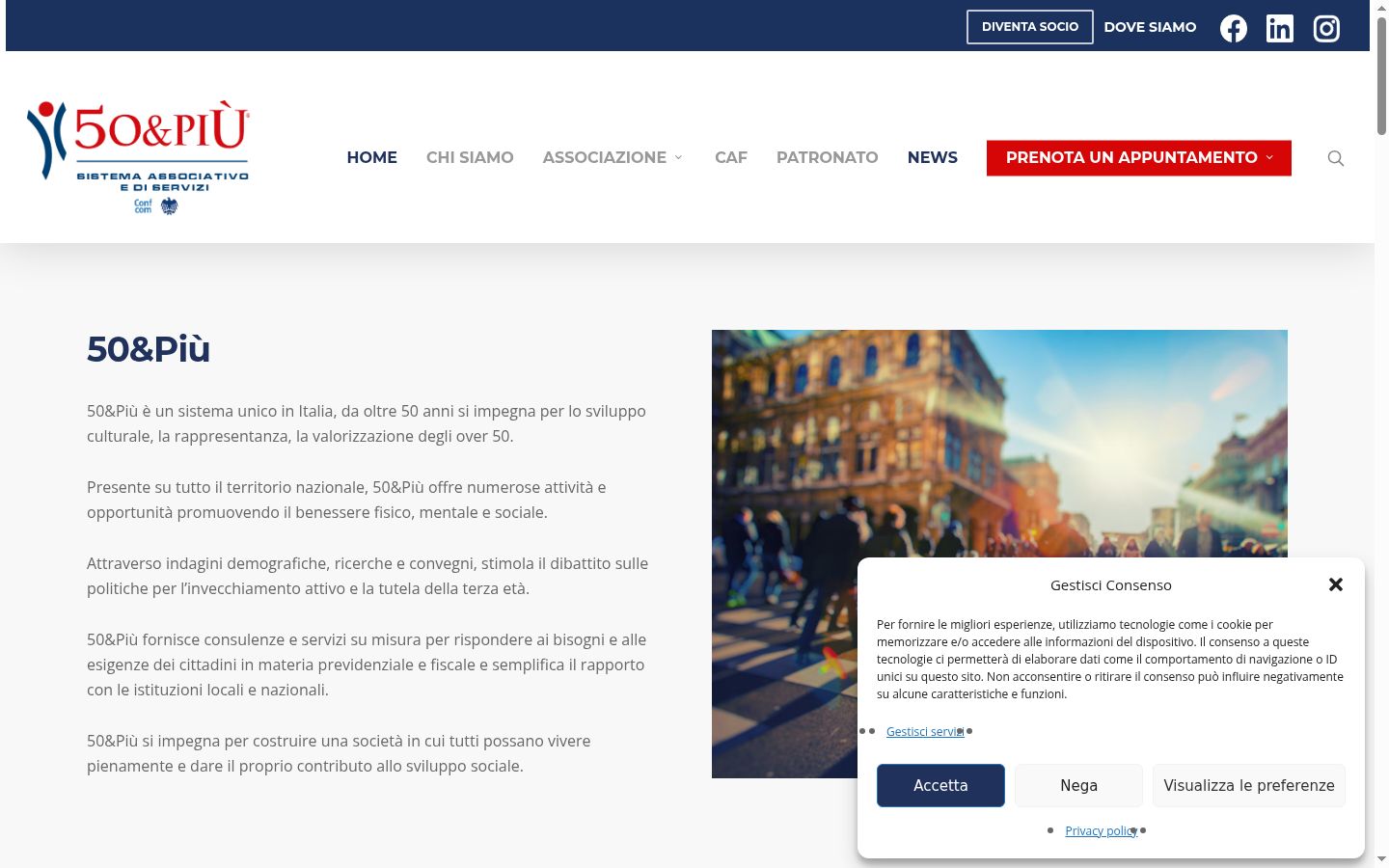Open the site search magnifier
Screen dimensions: 1389x868
click(x=1336, y=158)
